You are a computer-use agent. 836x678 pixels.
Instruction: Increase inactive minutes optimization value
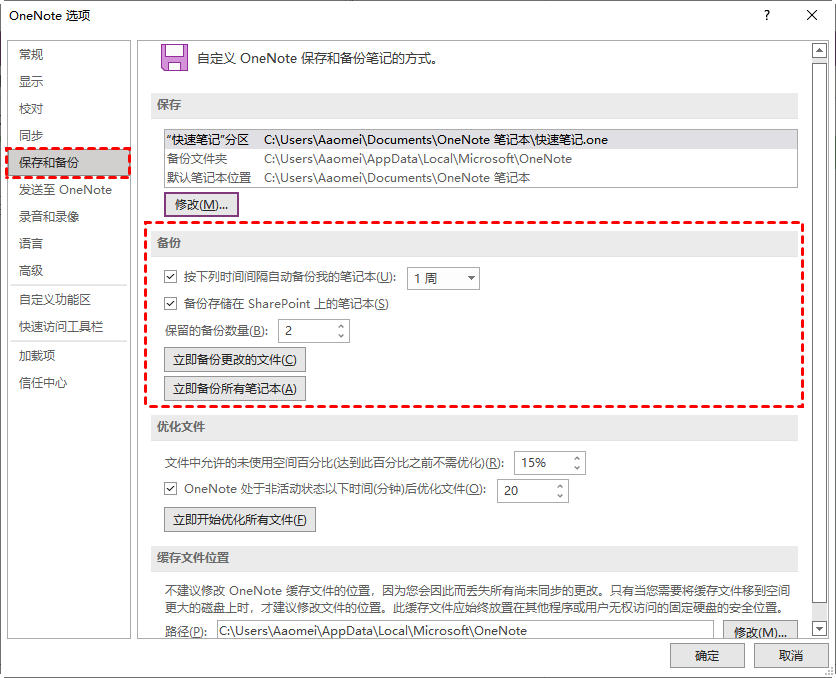[x=560, y=485]
